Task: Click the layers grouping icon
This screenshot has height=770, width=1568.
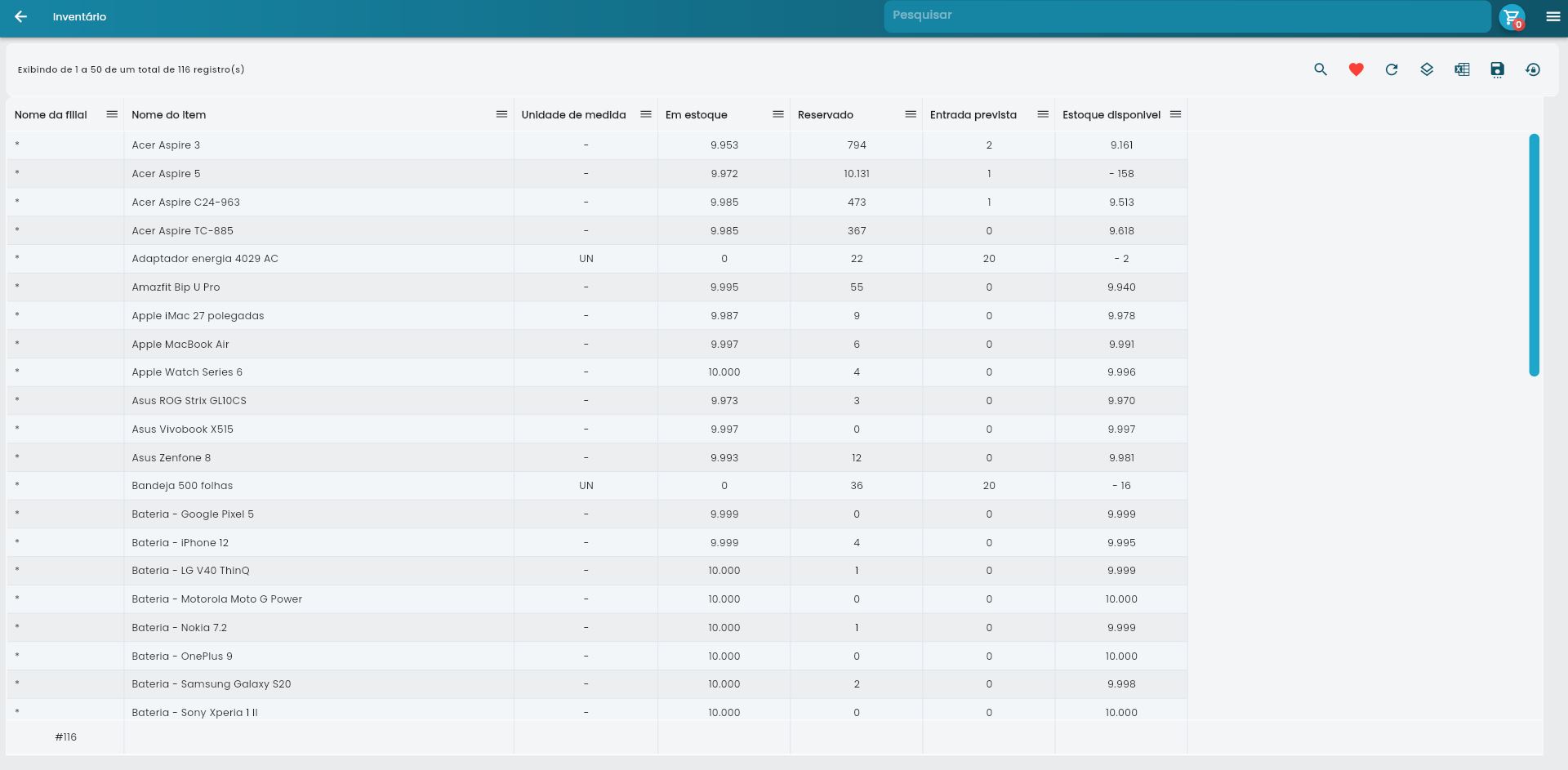Action: click(x=1427, y=69)
